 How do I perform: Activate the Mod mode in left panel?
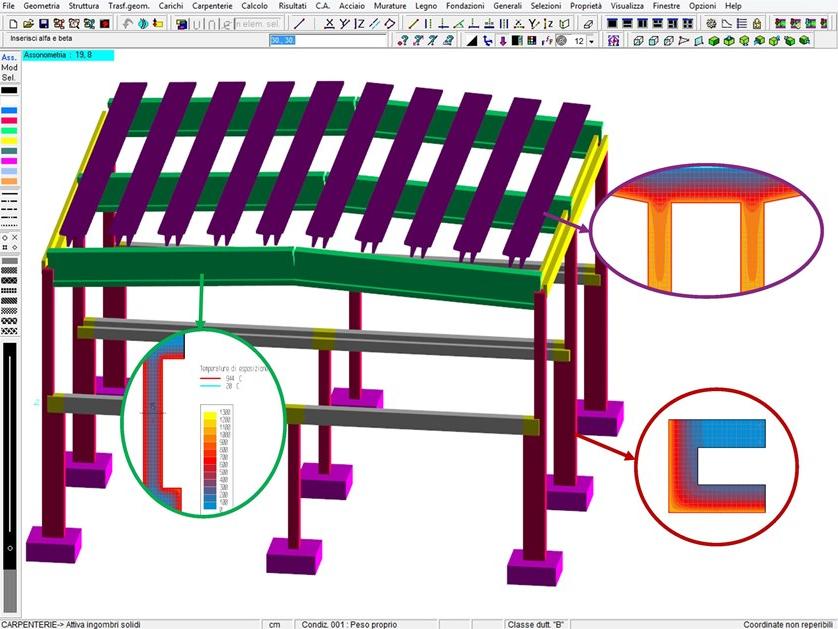tap(9, 68)
